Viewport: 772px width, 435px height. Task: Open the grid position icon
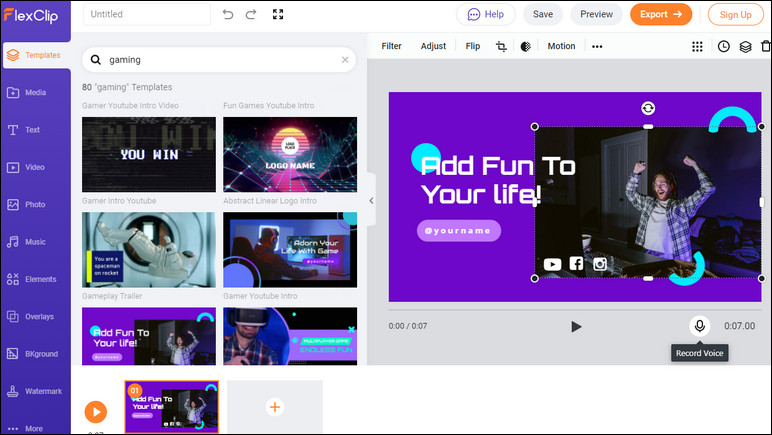point(697,46)
